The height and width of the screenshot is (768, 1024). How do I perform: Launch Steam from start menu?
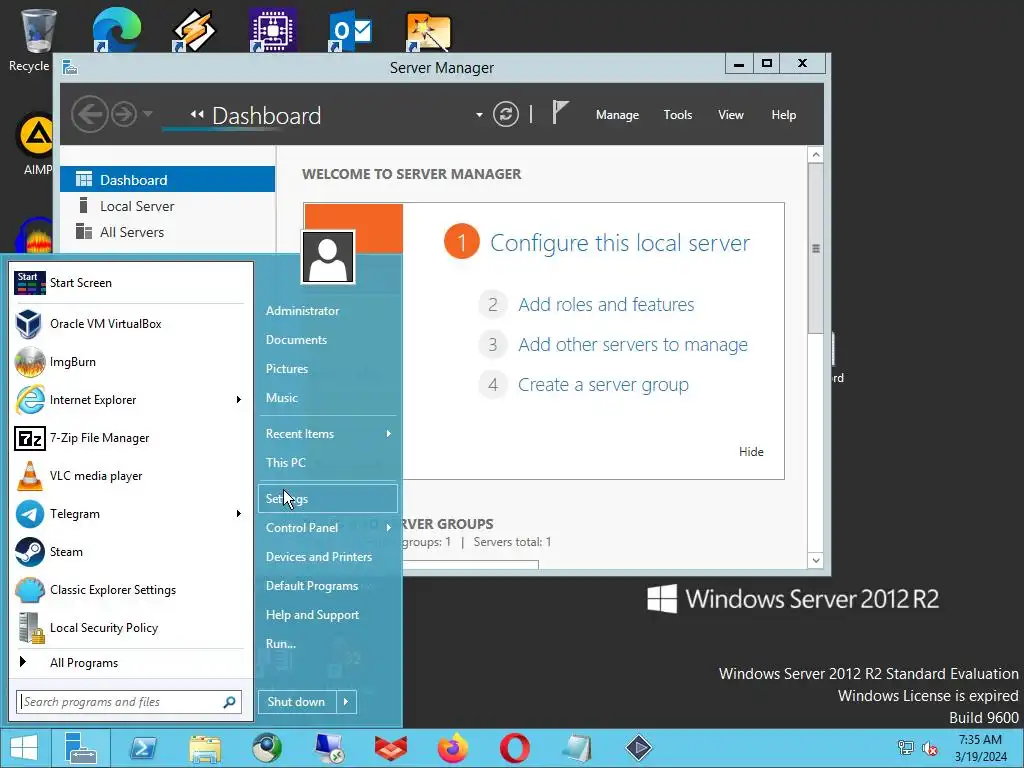(131, 552)
